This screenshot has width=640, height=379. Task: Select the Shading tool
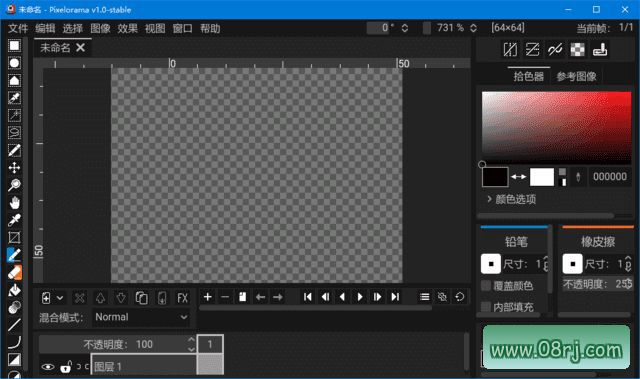[x=14, y=308]
